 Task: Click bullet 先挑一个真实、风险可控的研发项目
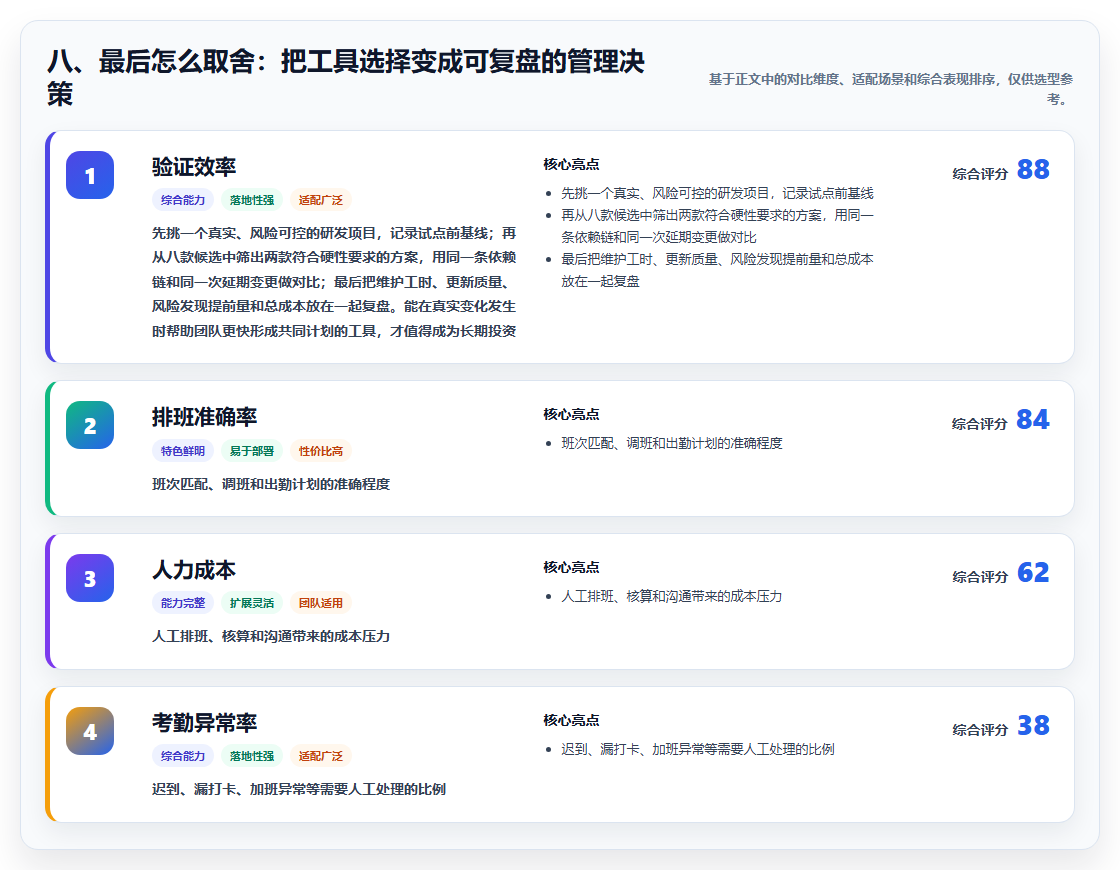(x=717, y=193)
